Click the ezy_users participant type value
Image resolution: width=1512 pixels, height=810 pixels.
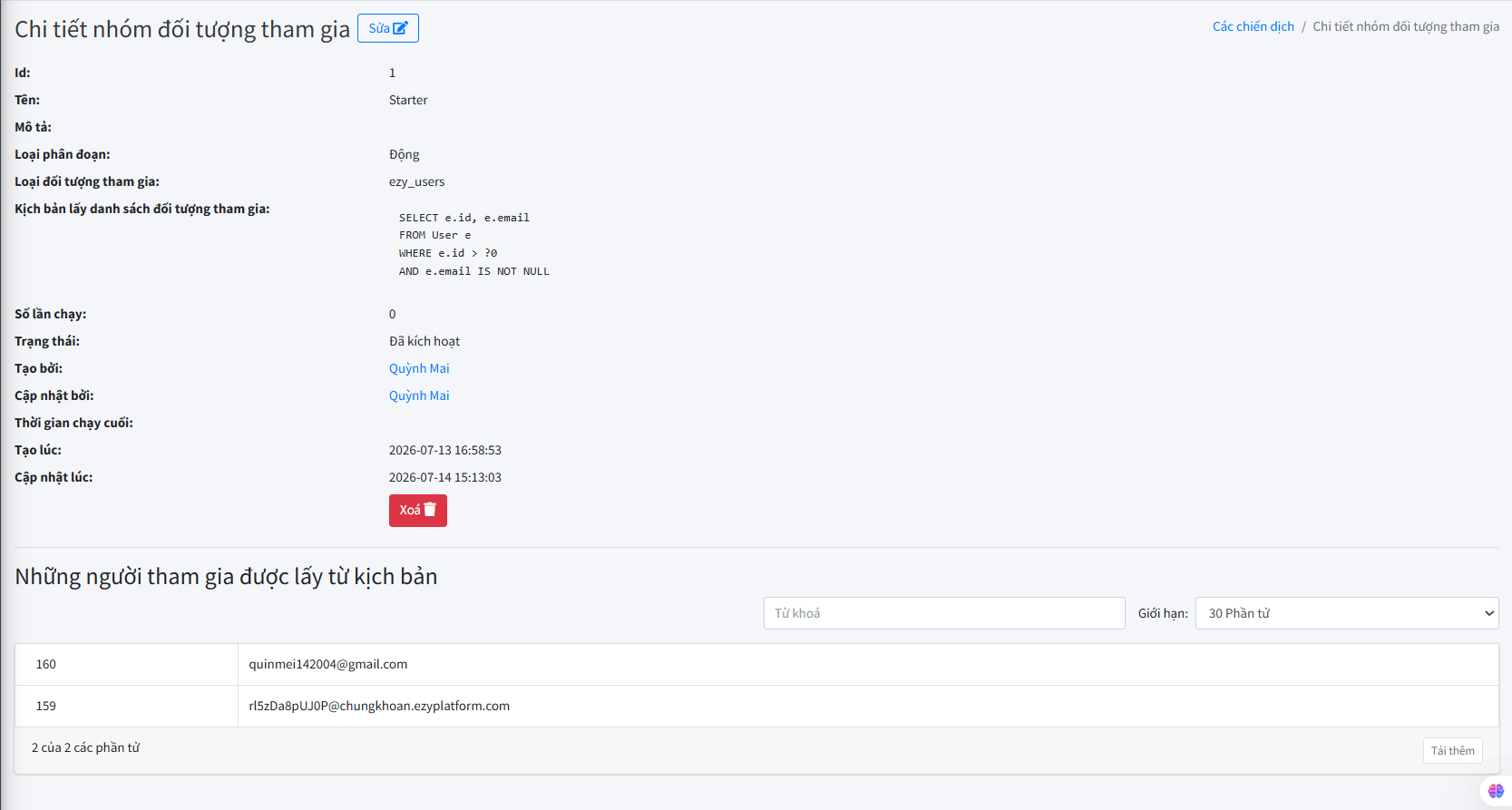pyautogui.click(x=417, y=181)
